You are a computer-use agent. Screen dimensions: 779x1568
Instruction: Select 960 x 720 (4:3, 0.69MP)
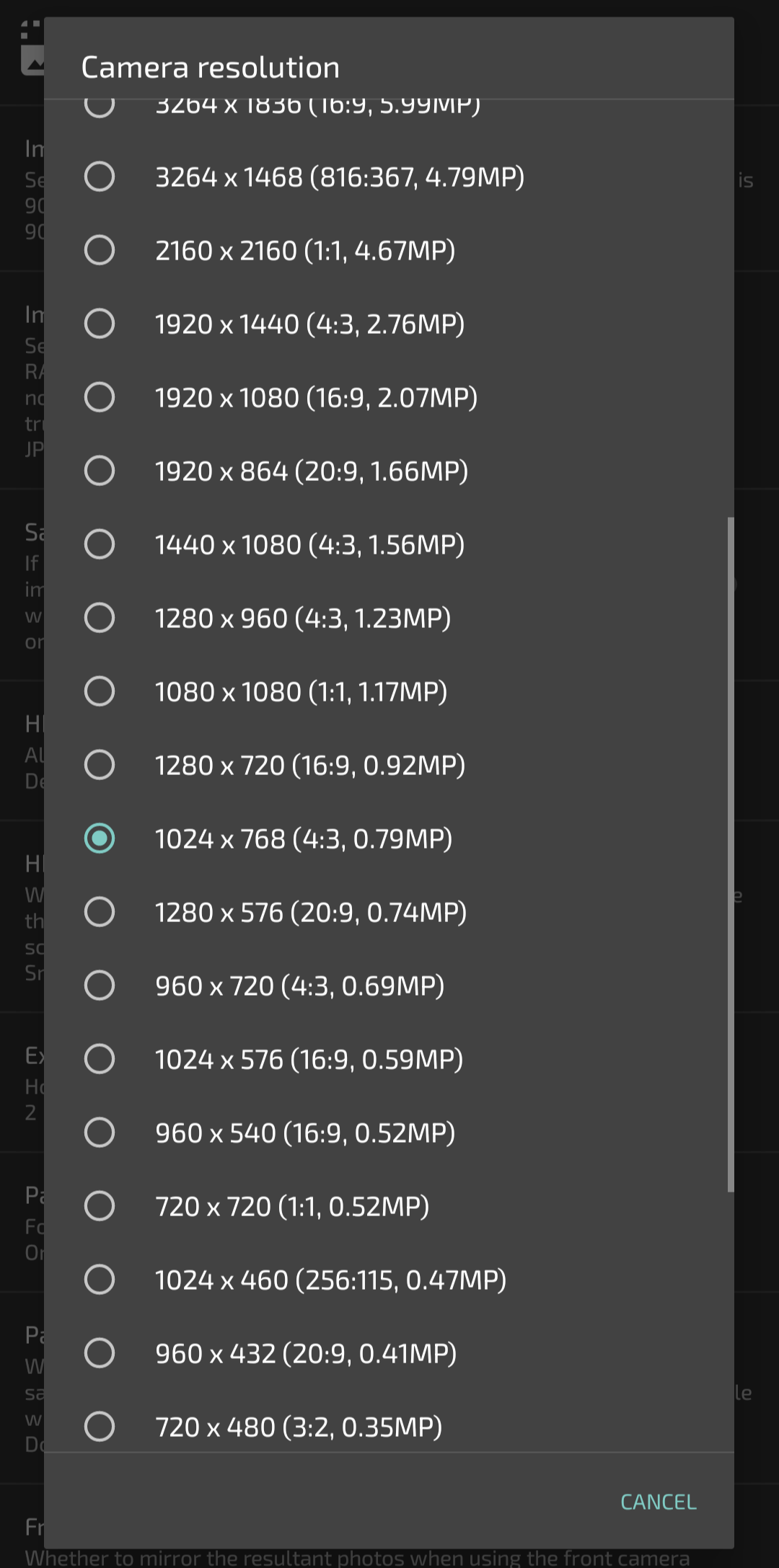tap(389, 985)
